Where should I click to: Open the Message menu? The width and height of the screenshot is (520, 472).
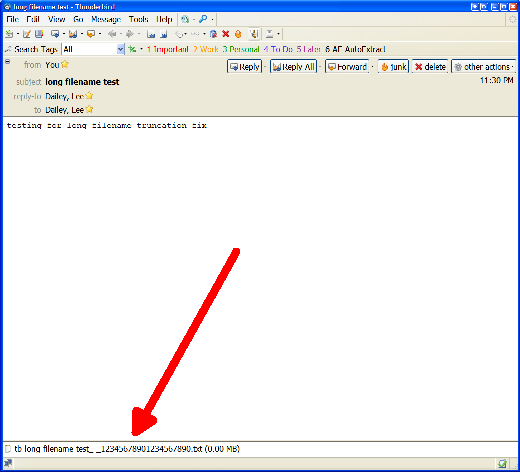[x=106, y=19]
